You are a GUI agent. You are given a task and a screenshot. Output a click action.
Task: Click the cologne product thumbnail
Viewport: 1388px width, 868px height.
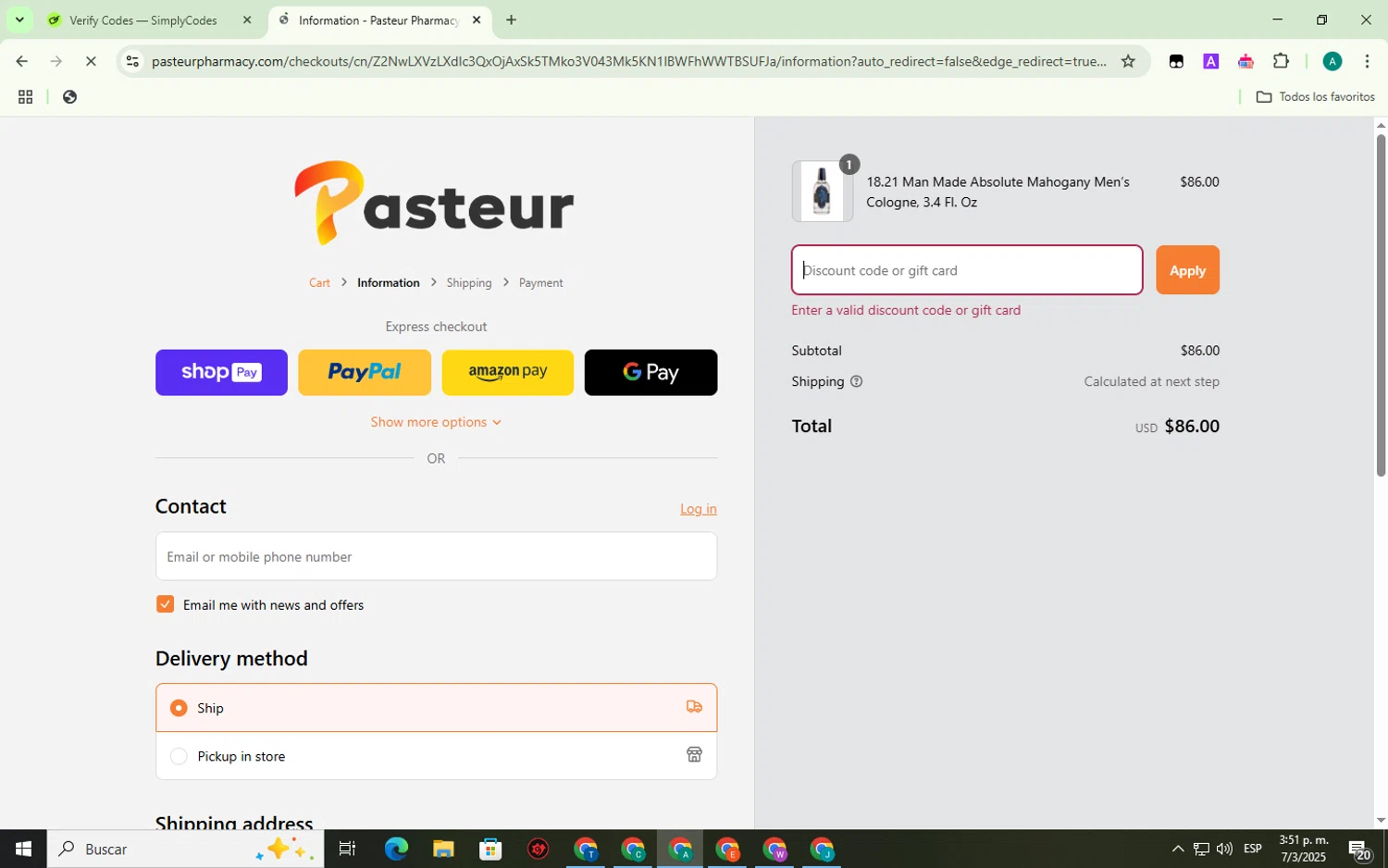(822, 192)
